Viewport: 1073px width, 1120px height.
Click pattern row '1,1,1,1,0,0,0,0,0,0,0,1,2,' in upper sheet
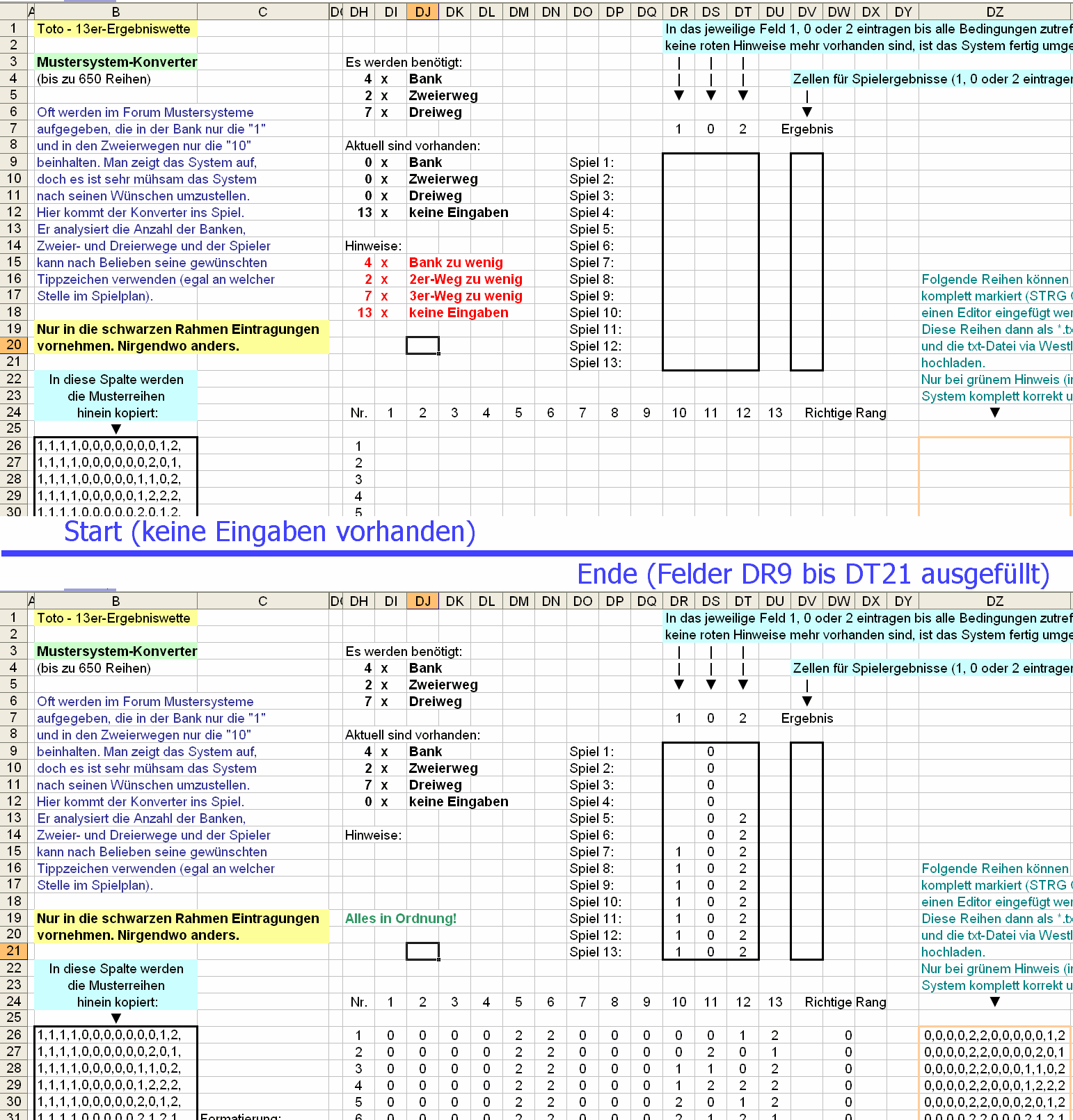point(109,446)
